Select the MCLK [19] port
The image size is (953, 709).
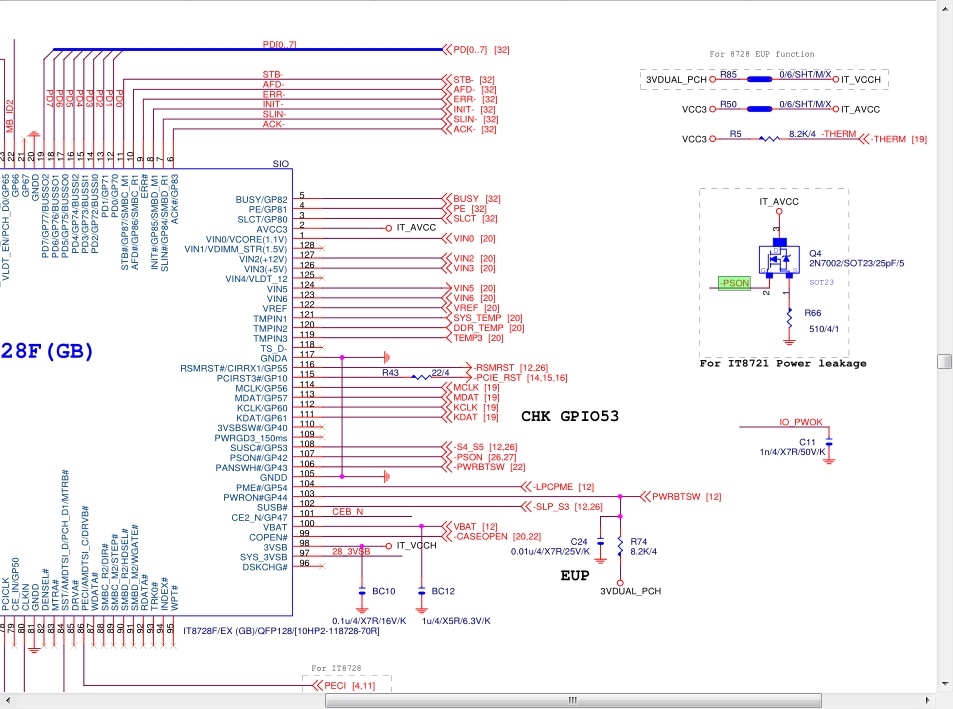[x=471, y=387]
